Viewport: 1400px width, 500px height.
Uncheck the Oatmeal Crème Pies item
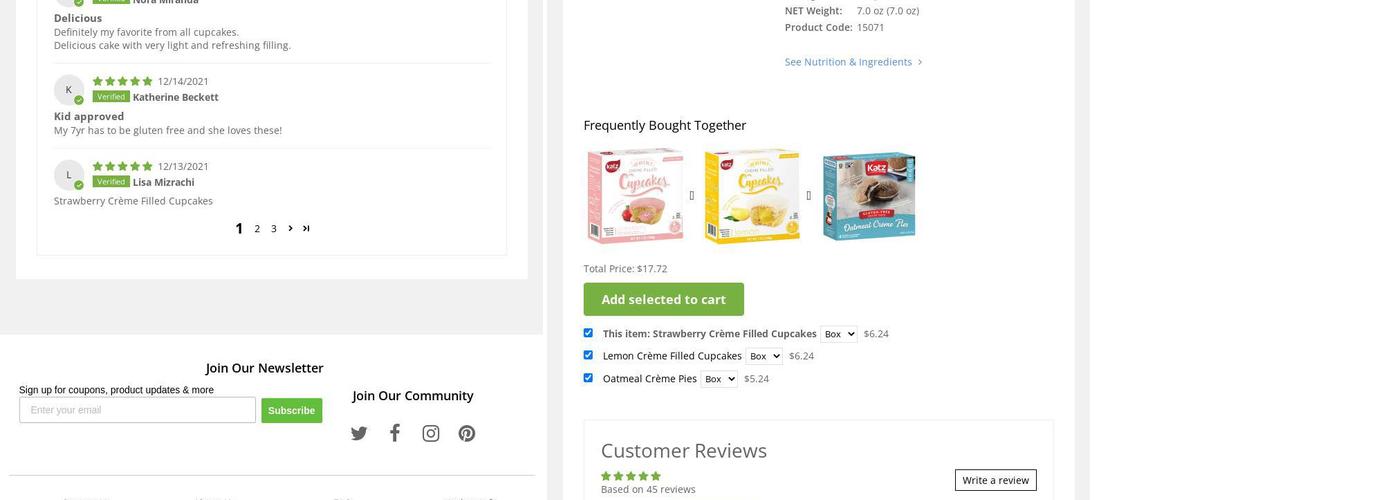[x=588, y=378]
